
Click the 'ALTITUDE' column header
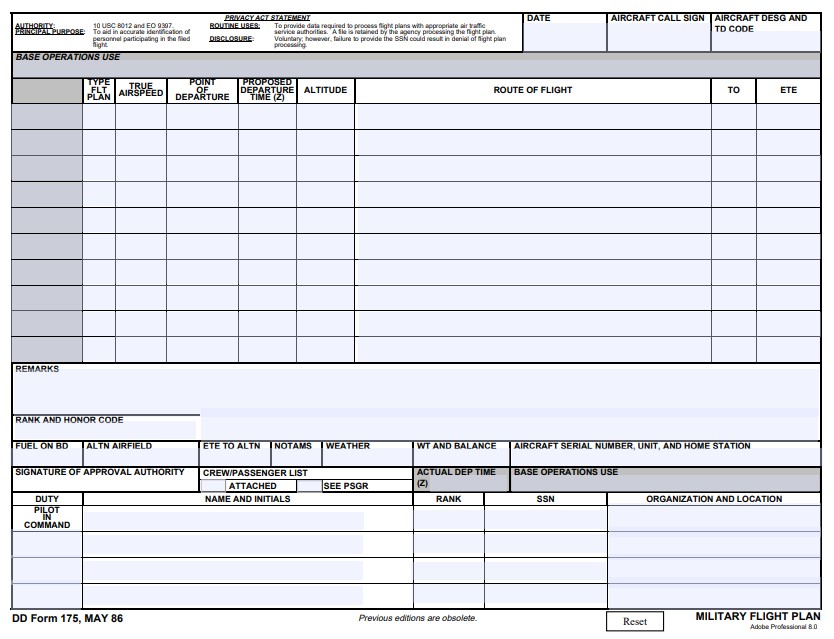[325, 90]
